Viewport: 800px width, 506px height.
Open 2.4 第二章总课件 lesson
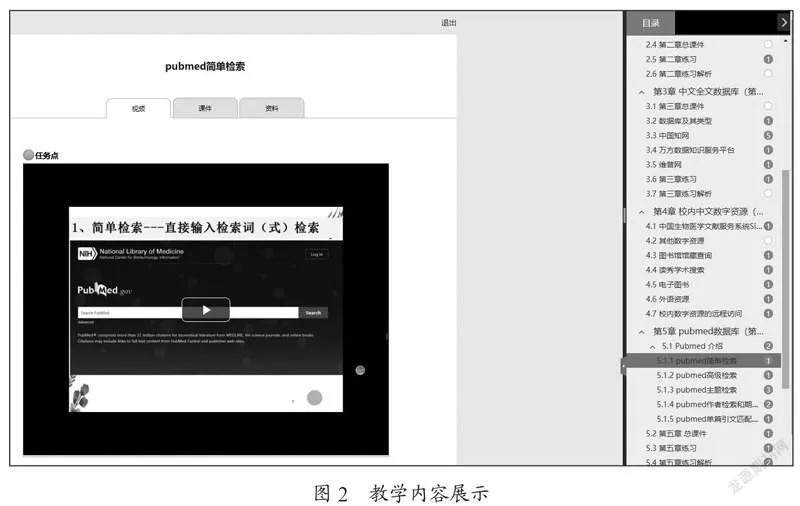pyautogui.click(x=674, y=44)
